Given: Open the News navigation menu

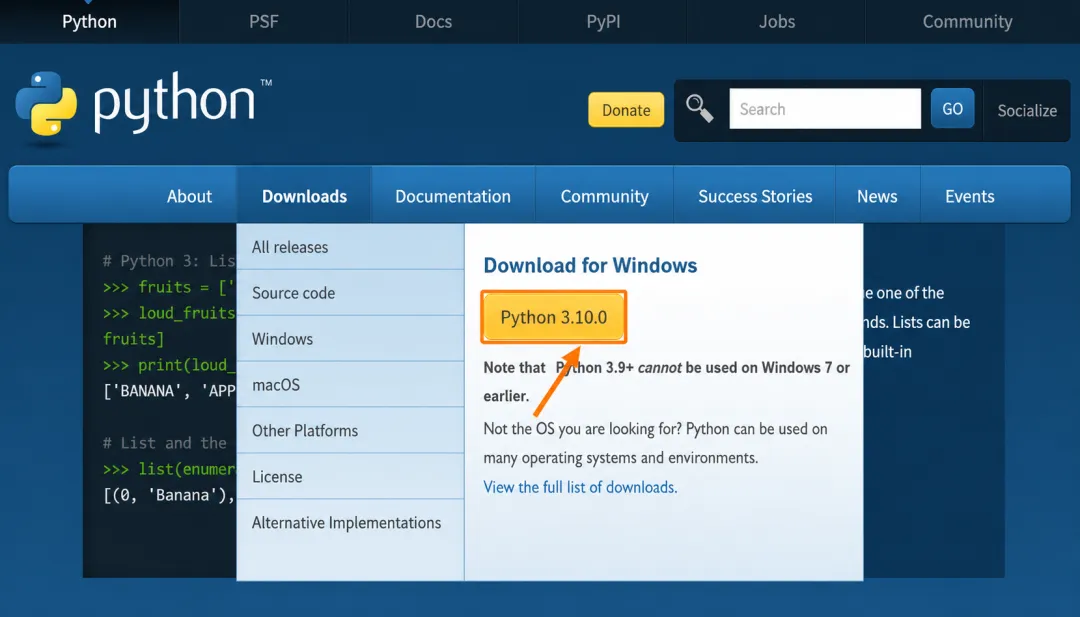Looking at the screenshot, I should [877, 196].
